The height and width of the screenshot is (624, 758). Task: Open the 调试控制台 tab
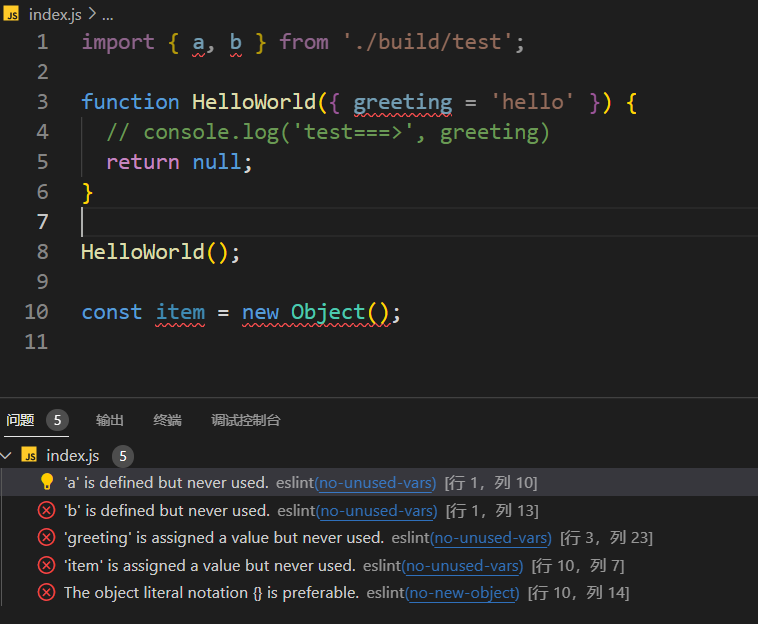(x=245, y=420)
